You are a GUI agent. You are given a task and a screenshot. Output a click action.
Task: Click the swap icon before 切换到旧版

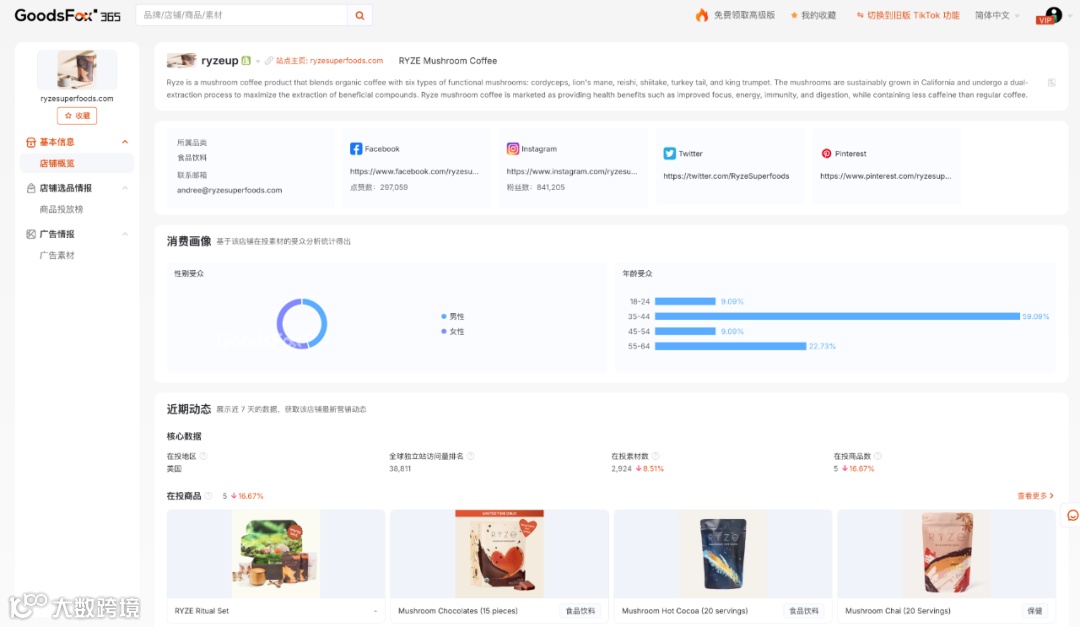(860, 15)
